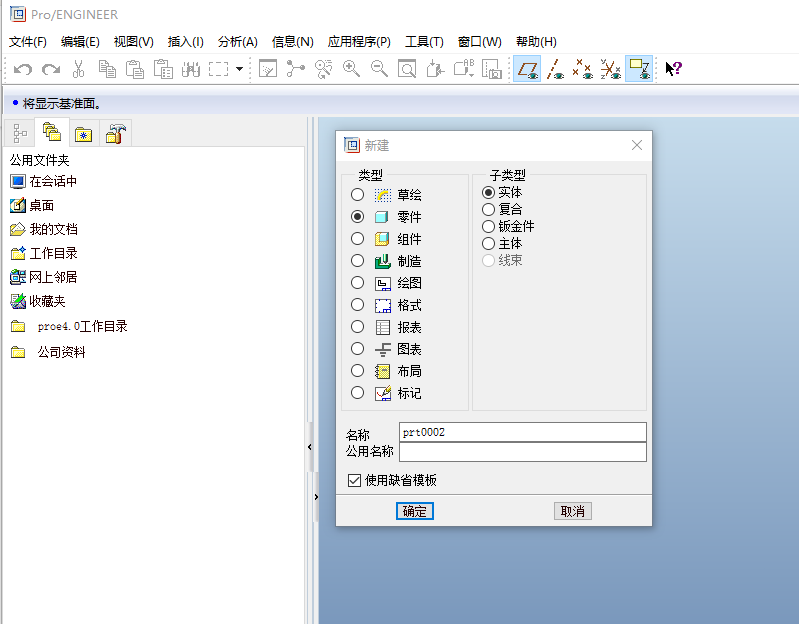Select 复合 subtype radio button
Screen dimensions: 799x624
(x=488, y=209)
